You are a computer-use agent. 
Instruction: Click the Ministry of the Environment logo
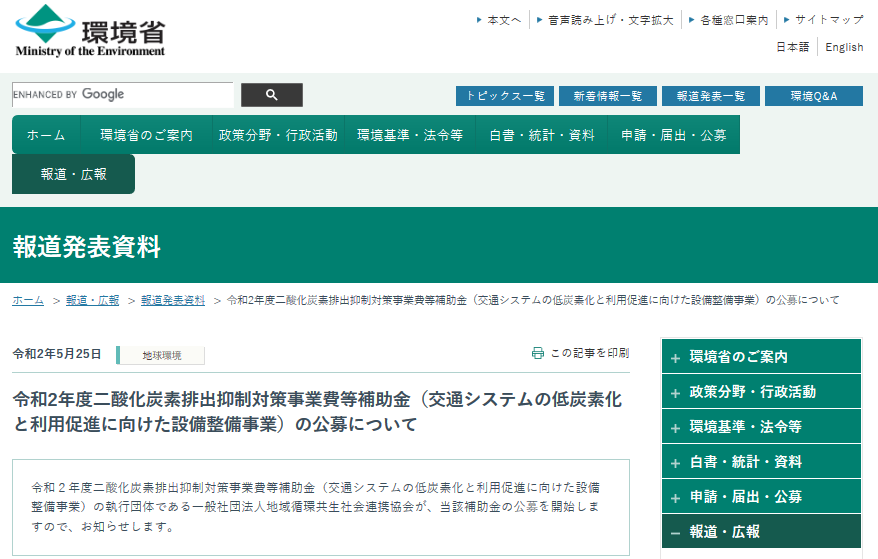coord(90,31)
